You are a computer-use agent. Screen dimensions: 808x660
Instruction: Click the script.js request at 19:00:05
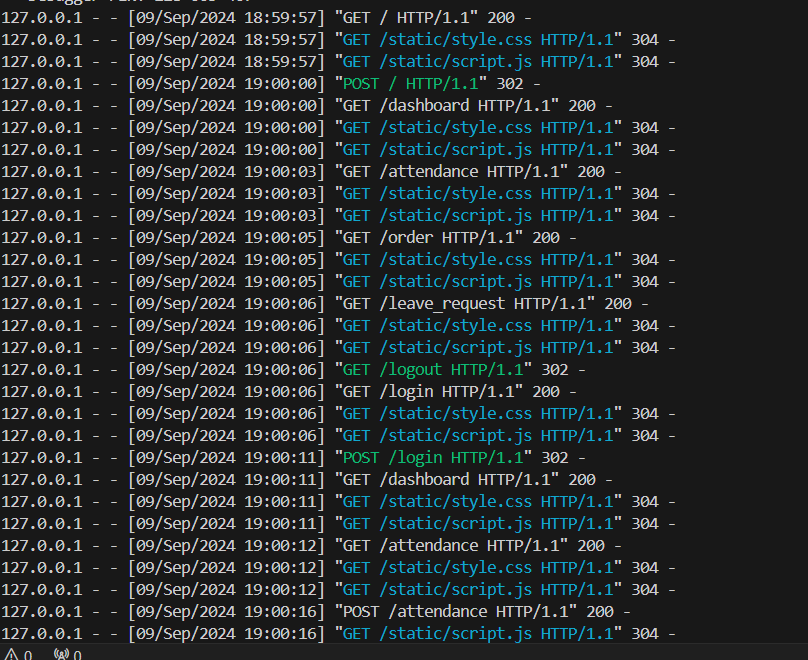(339, 282)
